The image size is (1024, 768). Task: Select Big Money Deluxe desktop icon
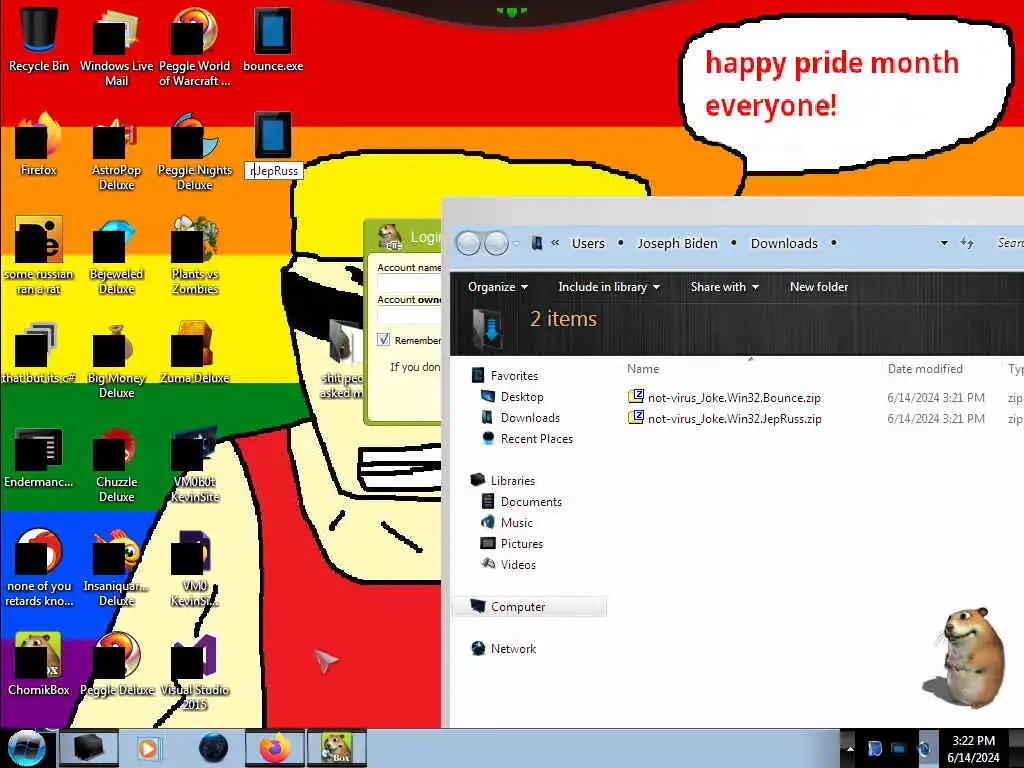pos(116,359)
